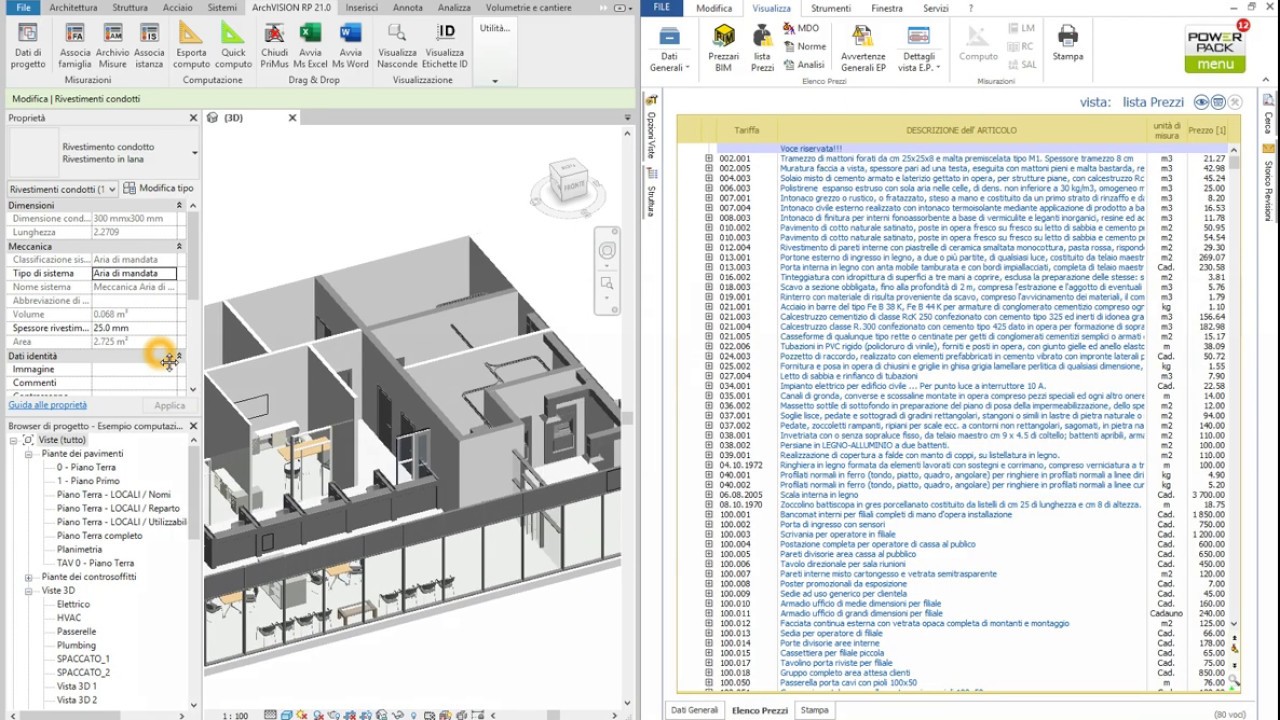Viewport: 1280px width, 720px height.
Task: Open Dati di progetto in ArchVISION ribbon
Action: [28, 45]
